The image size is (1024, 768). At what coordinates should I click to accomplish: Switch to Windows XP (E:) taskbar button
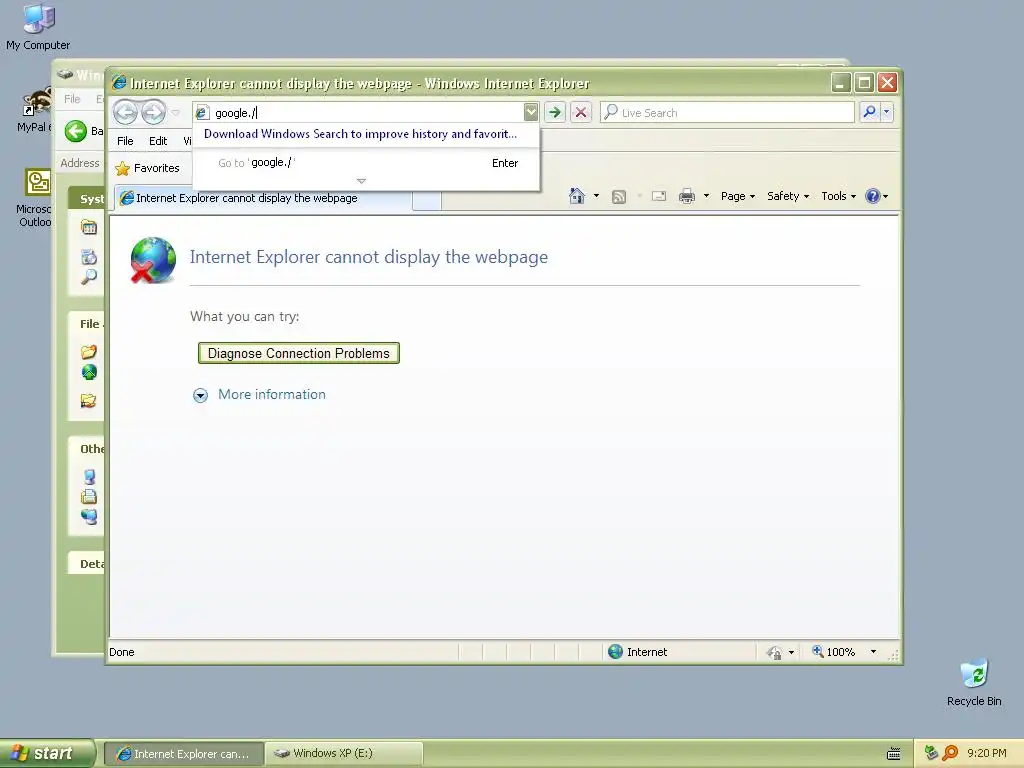click(344, 754)
